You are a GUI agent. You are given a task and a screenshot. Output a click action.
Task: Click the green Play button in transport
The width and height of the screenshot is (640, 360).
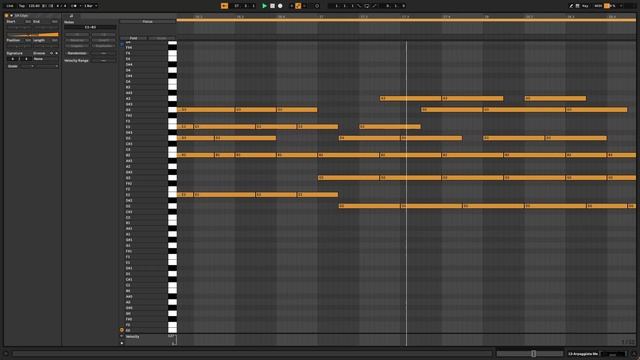[x=264, y=6]
